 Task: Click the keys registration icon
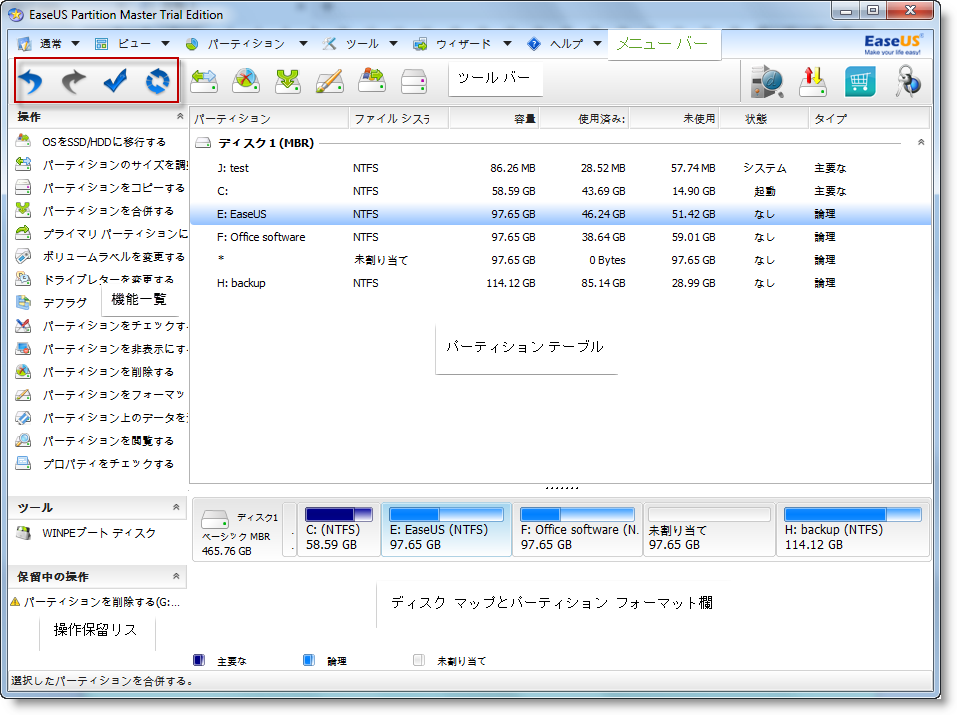coord(907,82)
